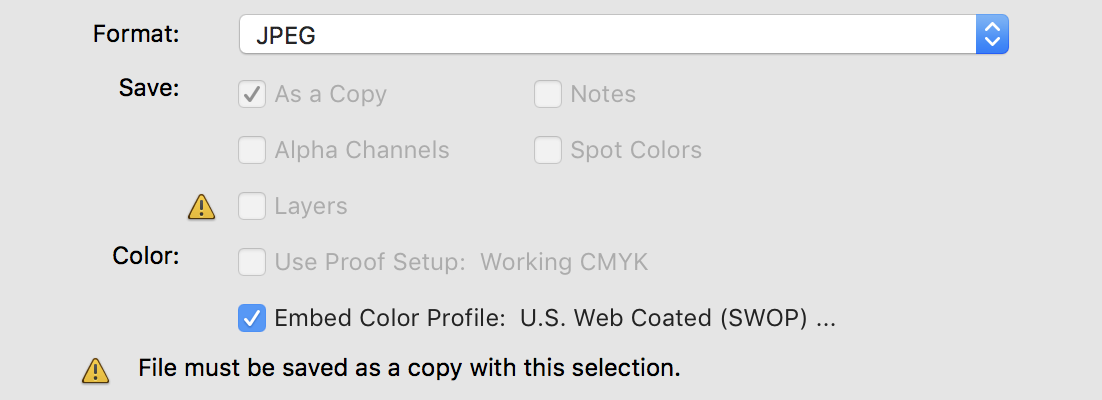Click the warning icon next to Layers
Viewport: 1102px width, 400px height.
(x=201, y=207)
